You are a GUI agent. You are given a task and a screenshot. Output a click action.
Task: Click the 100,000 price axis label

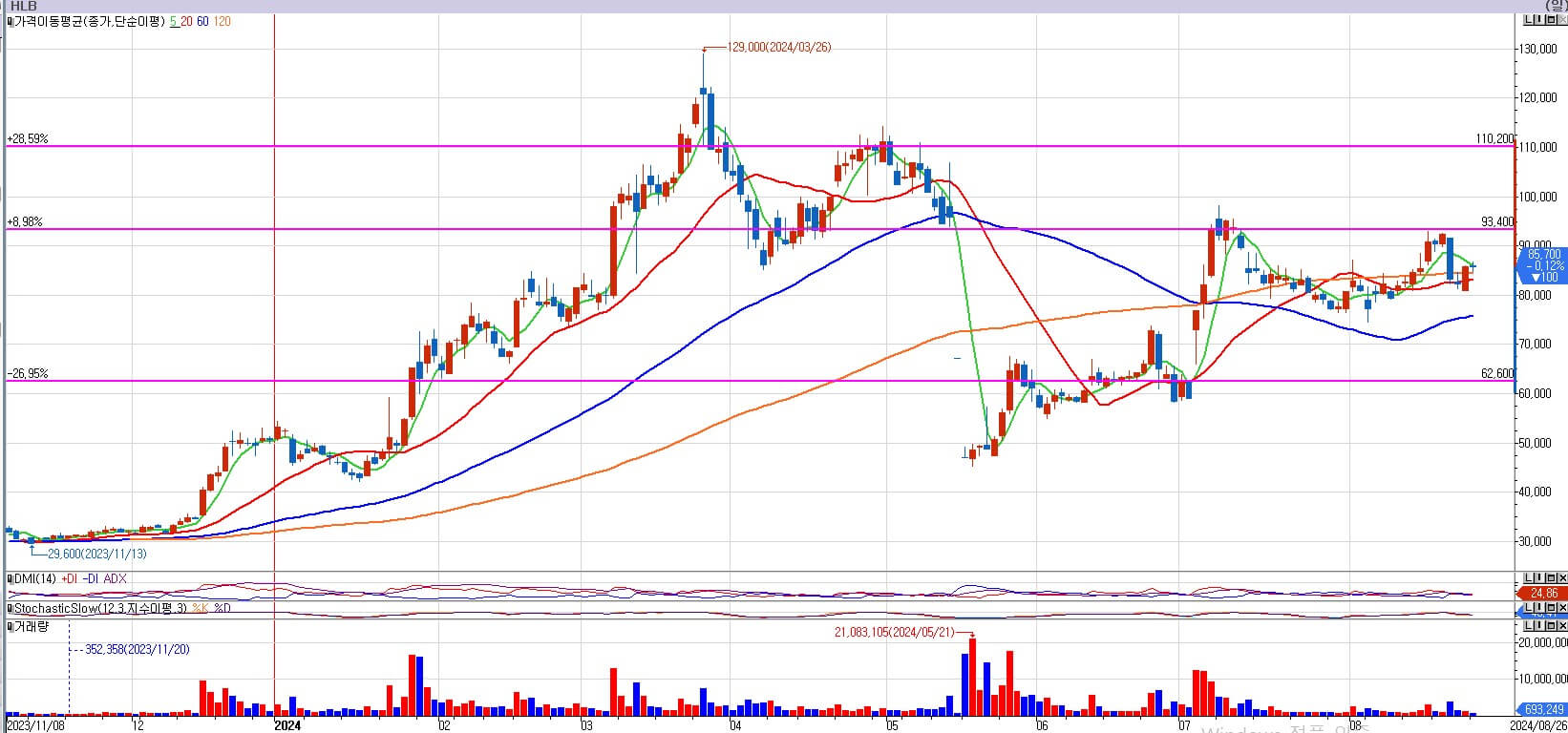click(x=1539, y=197)
